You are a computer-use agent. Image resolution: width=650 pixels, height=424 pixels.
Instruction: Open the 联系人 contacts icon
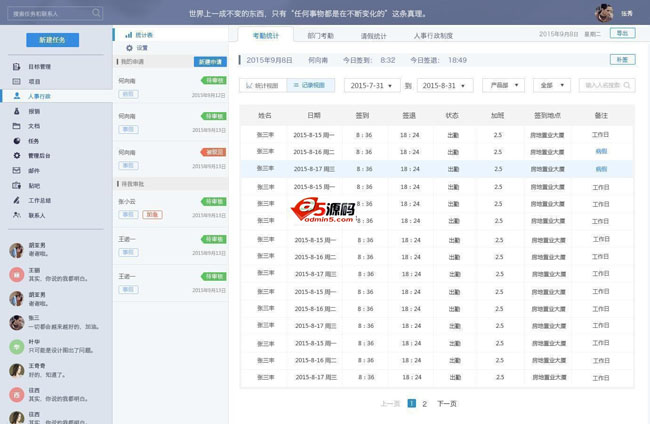point(17,215)
